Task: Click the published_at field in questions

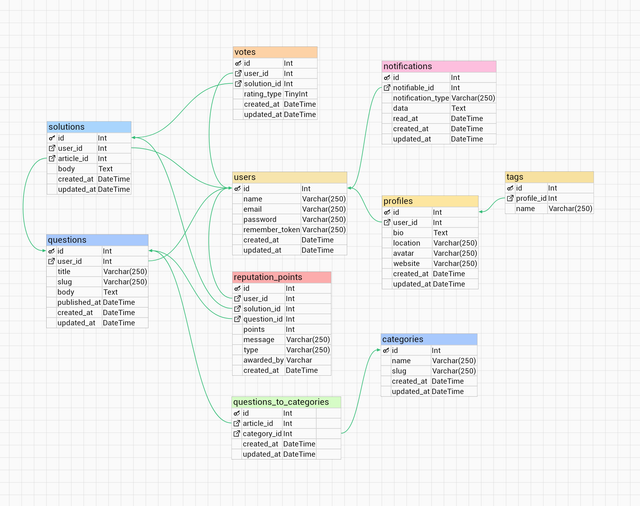Action: click(x=97, y=302)
